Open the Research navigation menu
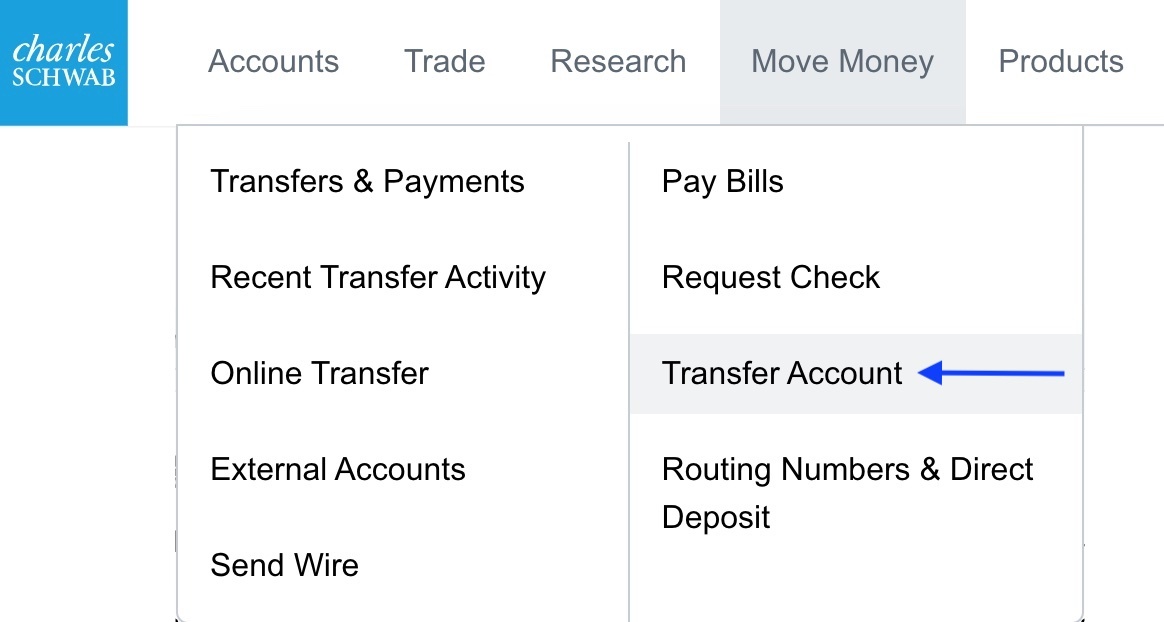 click(x=618, y=62)
